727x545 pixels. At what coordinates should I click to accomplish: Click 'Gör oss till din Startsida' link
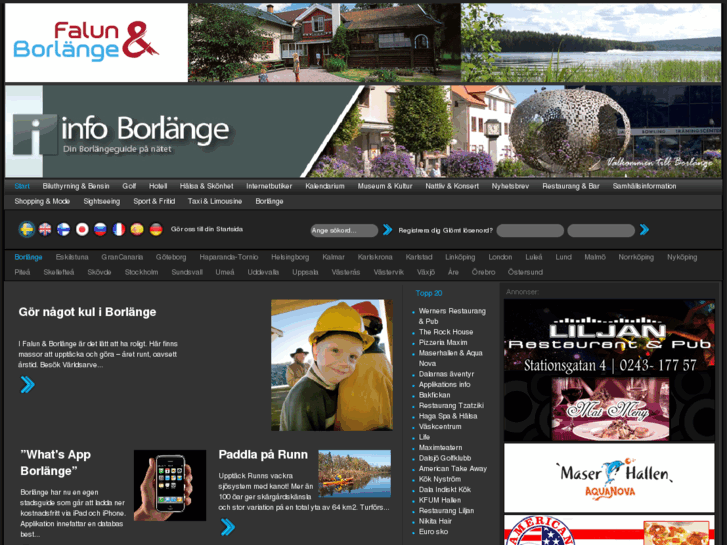pyautogui.click(x=207, y=229)
